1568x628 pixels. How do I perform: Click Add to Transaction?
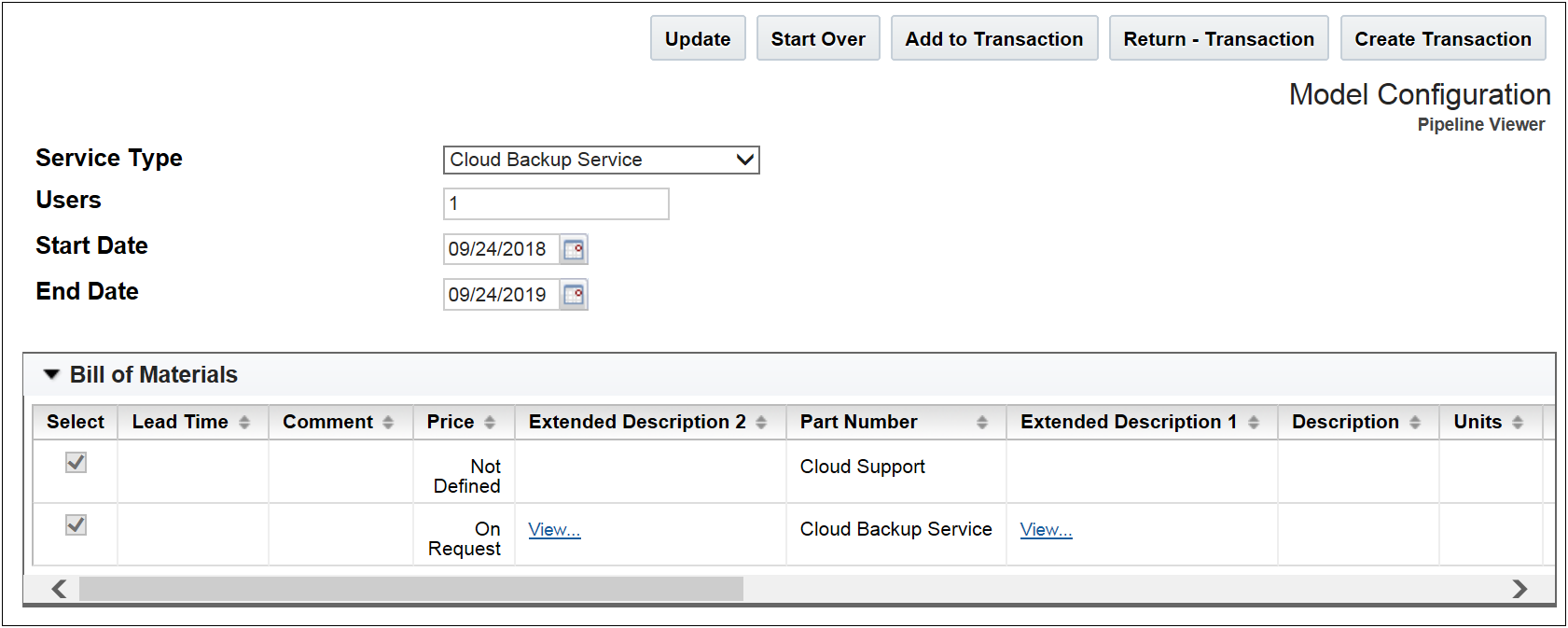(993, 39)
